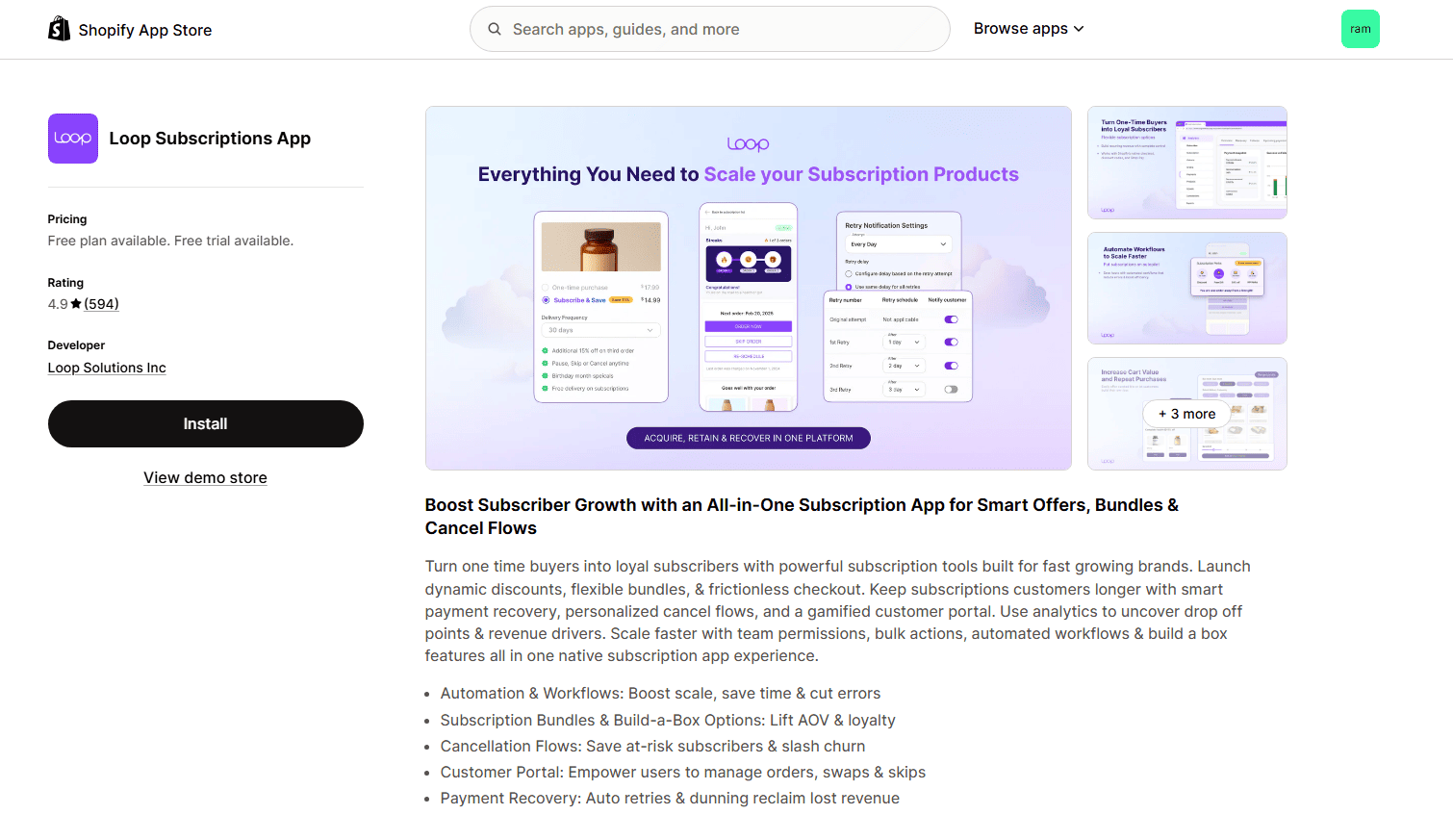Show the 3 more screenshots

point(1187,414)
